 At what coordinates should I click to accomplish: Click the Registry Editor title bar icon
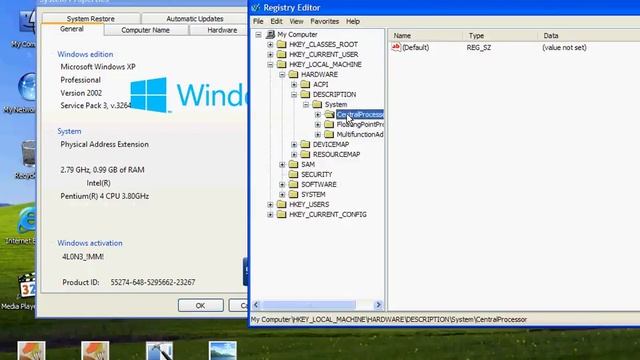click(256, 7)
